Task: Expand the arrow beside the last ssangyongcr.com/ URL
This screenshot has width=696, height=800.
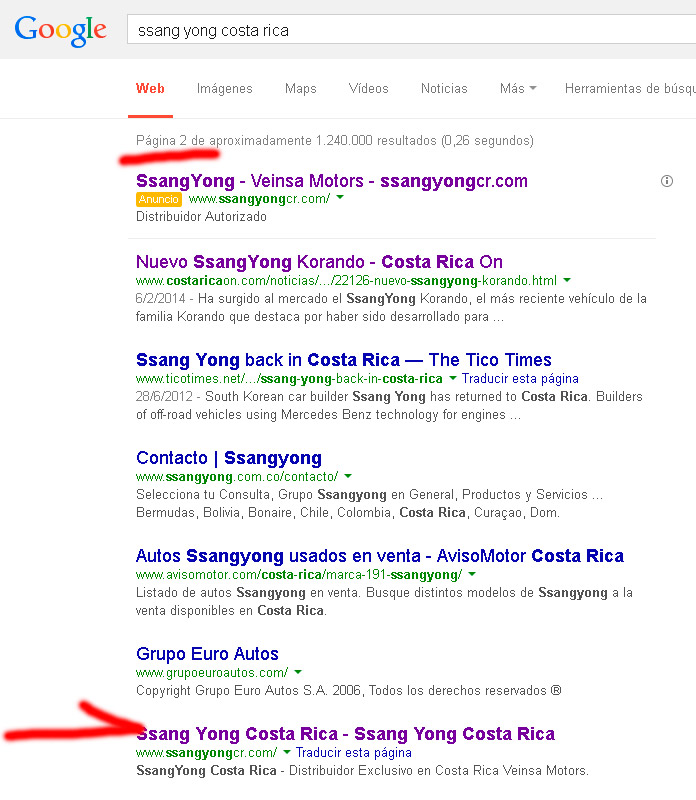Action: (x=287, y=752)
